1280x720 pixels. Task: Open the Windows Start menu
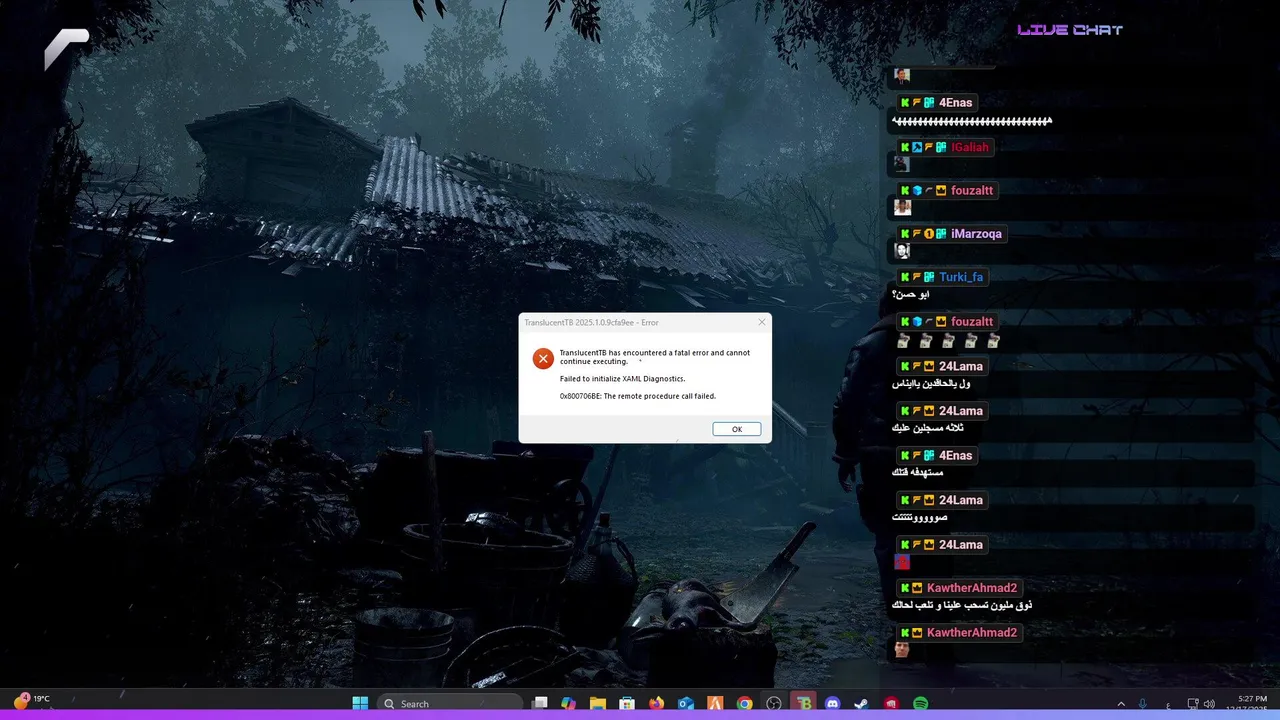point(360,703)
